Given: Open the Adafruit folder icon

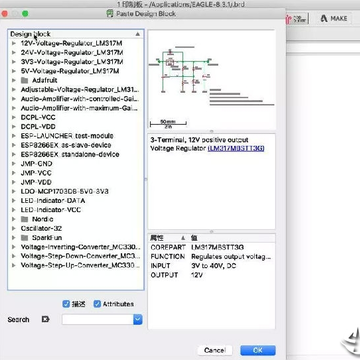Looking at the screenshot, I should 25,80.
